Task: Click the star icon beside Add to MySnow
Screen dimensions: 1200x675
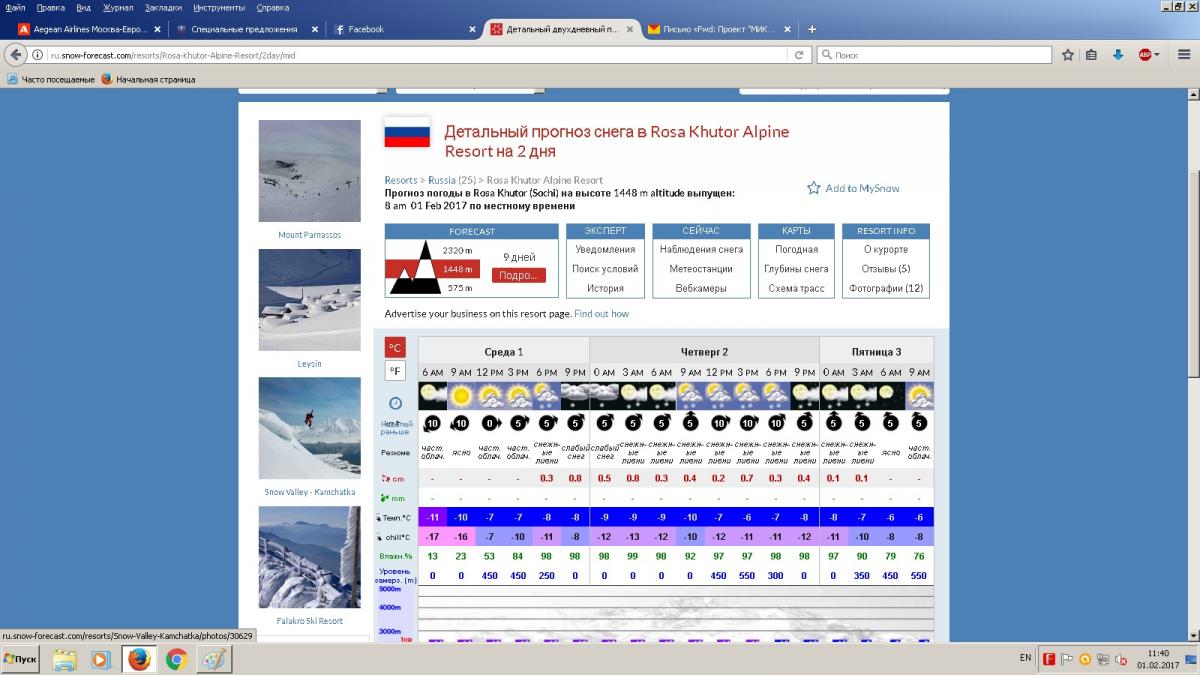Action: coord(814,188)
